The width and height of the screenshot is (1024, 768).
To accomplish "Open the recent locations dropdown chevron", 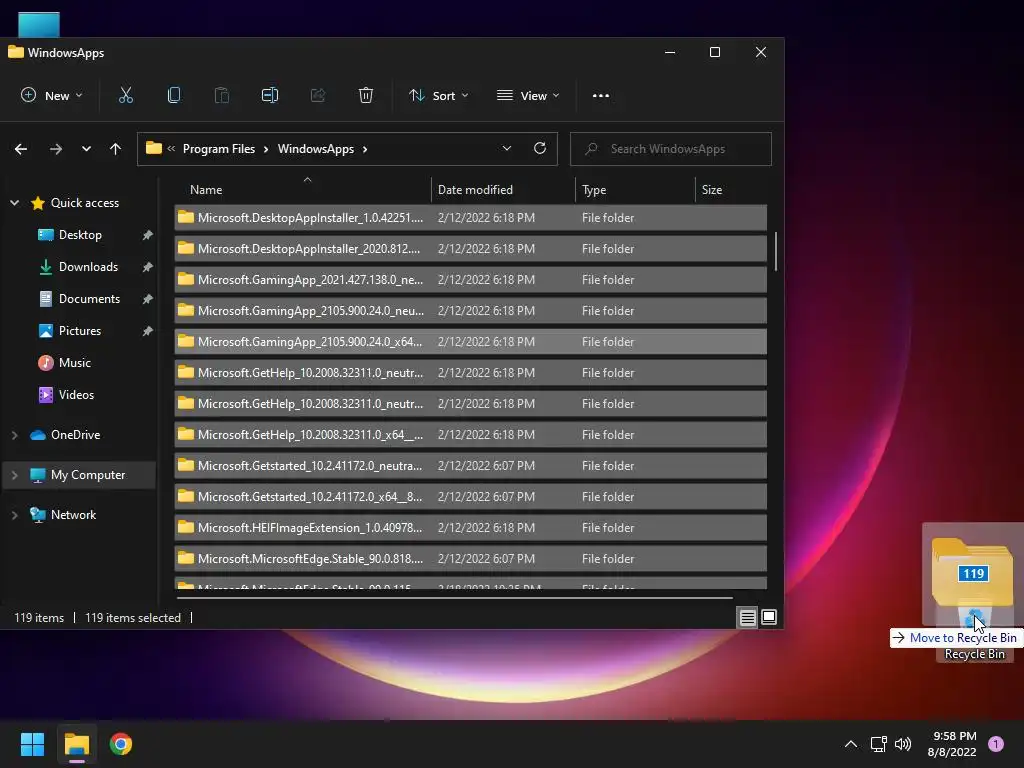I will tap(86, 149).
